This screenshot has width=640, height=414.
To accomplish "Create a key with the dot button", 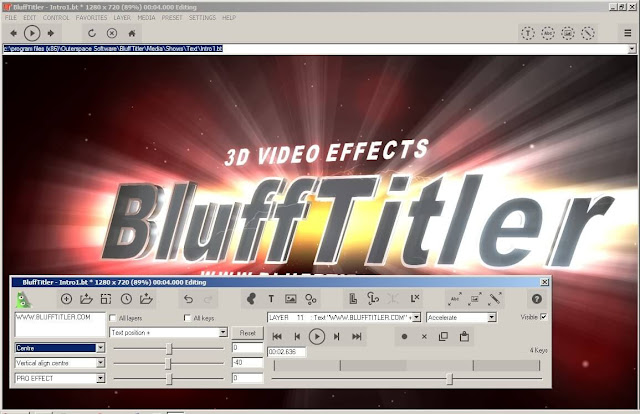I will point(404,336).
